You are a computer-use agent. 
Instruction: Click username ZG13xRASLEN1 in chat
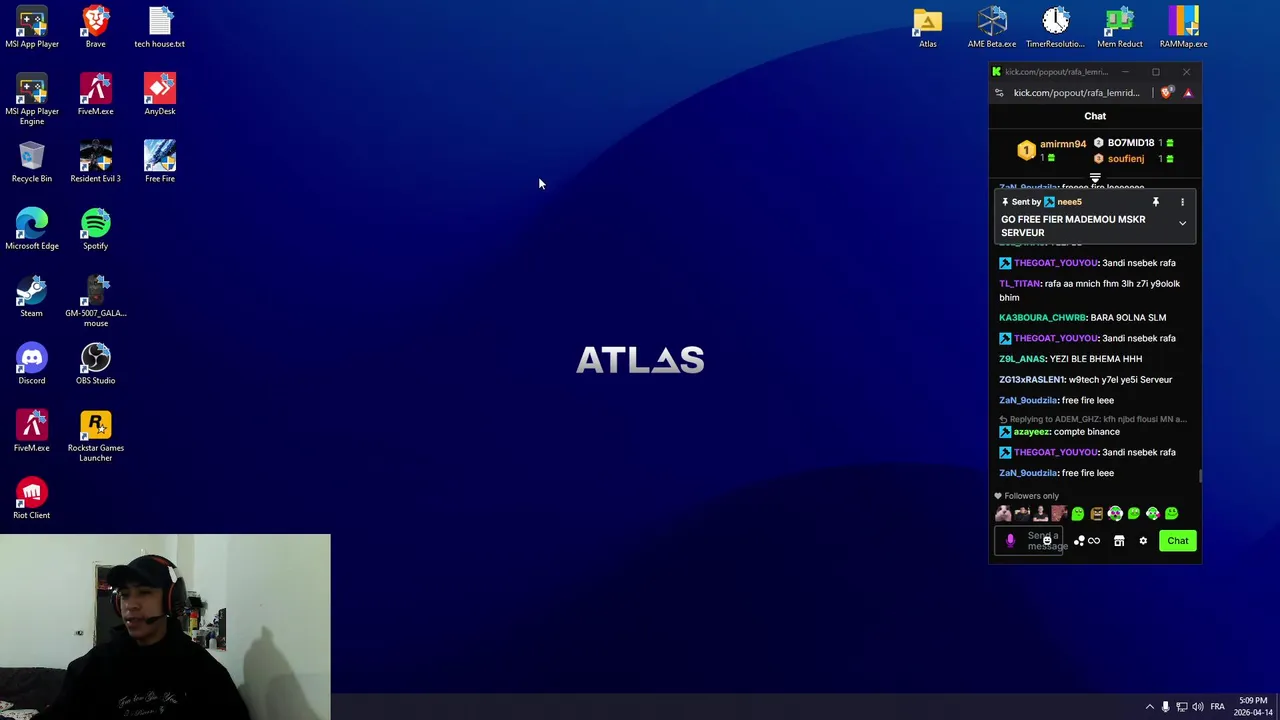1032,380
